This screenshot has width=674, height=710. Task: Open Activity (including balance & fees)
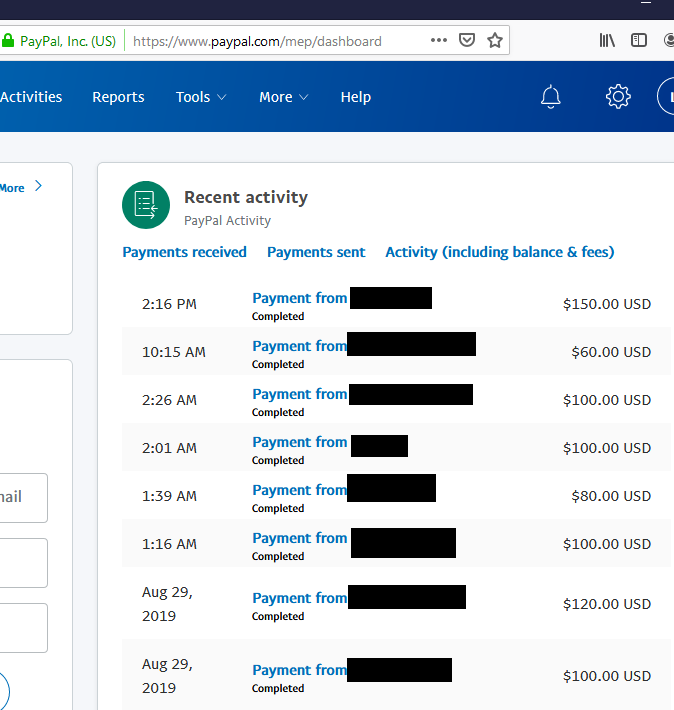(500, 252)
